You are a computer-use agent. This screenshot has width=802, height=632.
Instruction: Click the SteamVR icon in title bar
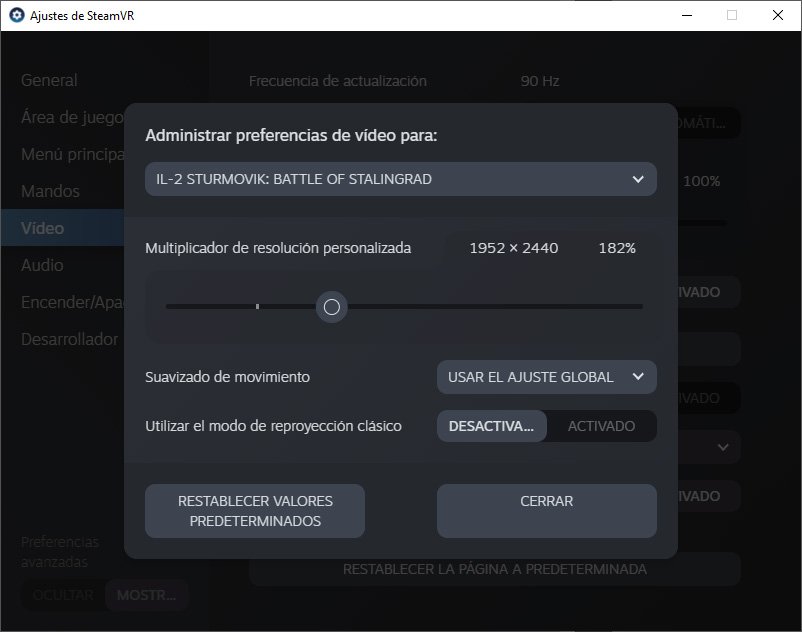tap(17, 15)
